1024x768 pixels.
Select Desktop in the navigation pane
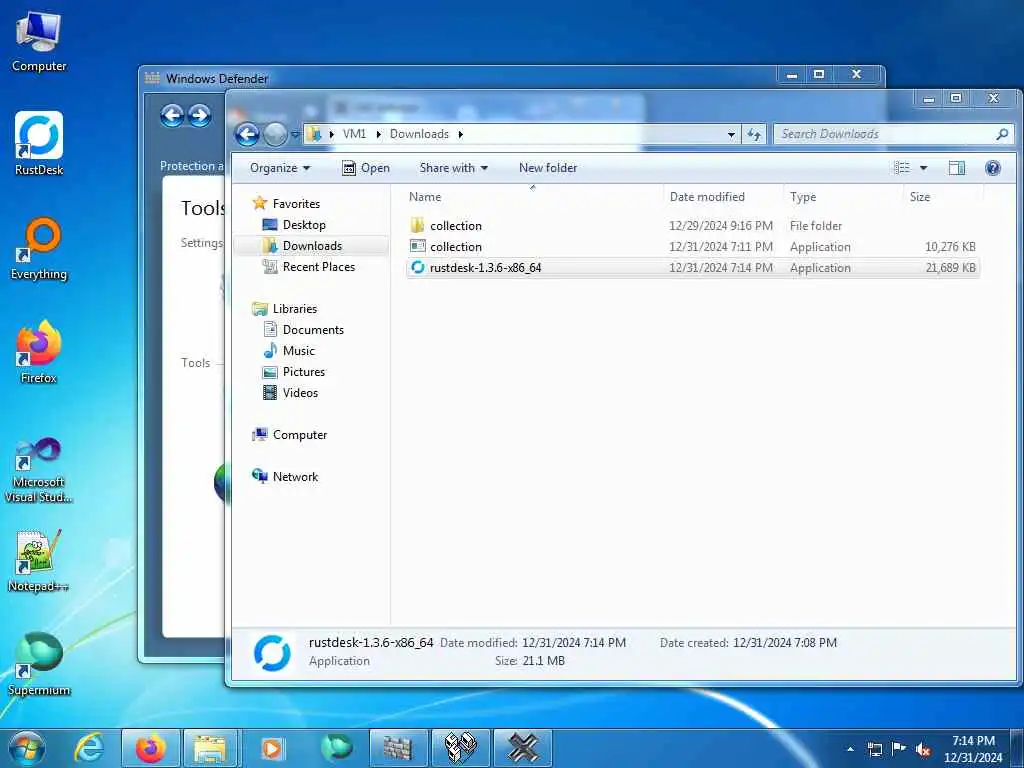coord(304,225)
